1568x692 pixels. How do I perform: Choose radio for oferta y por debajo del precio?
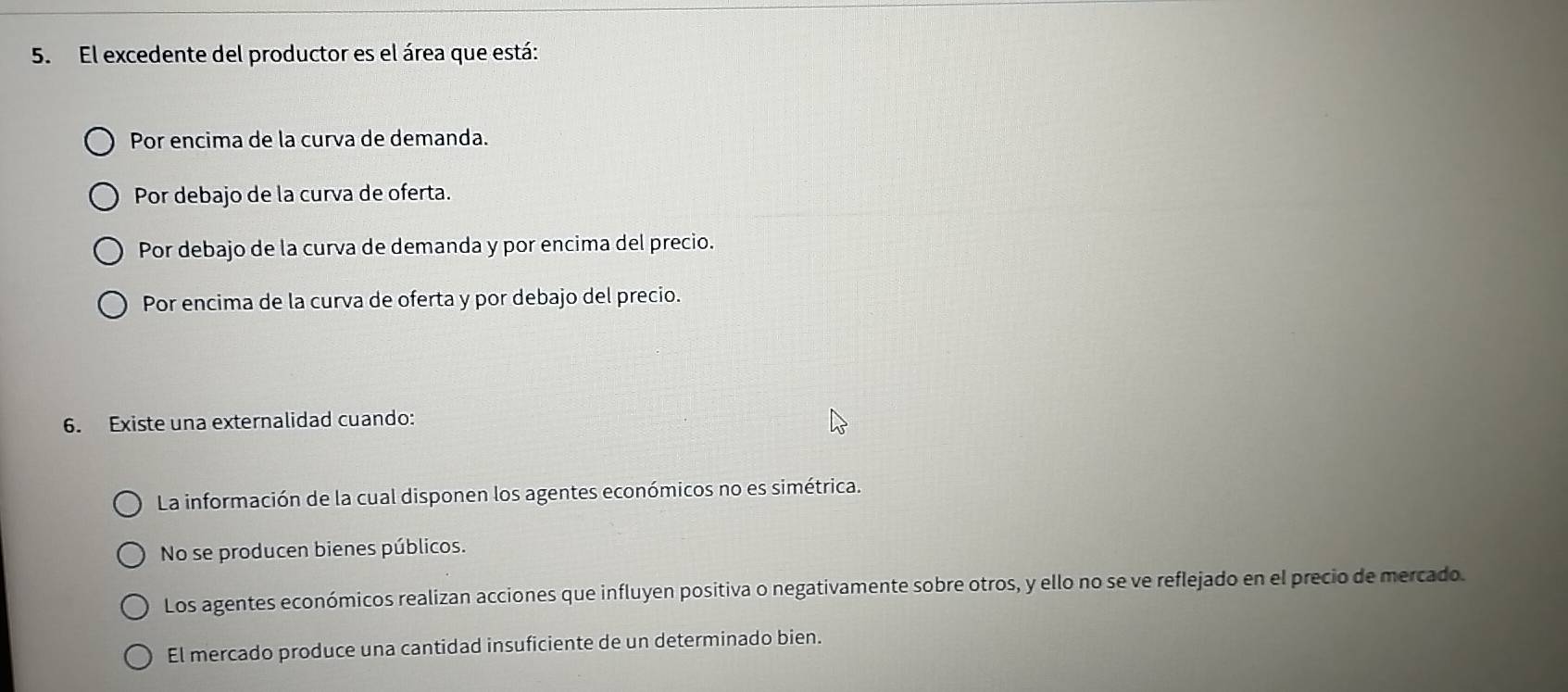click(x=113, y=305)
